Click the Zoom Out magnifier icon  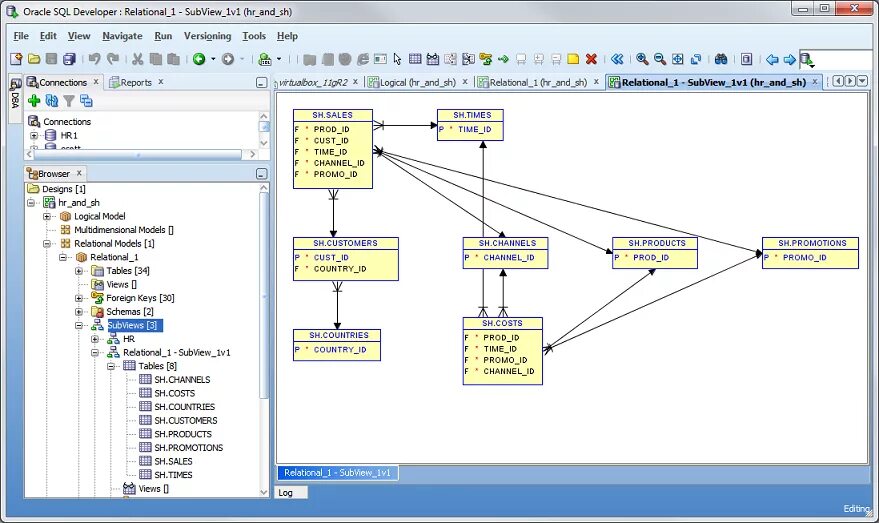pyautogui.click(x=660, y=59)
